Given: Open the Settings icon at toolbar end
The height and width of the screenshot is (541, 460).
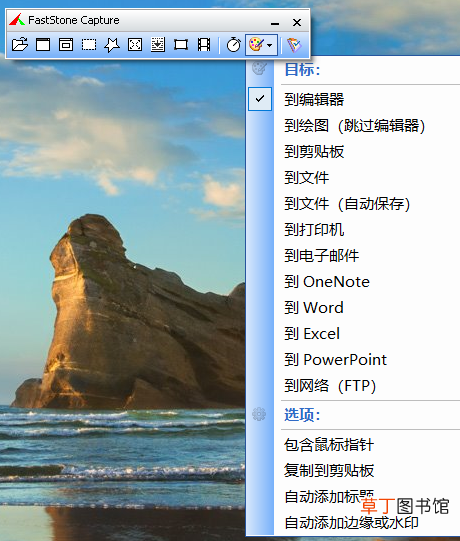Looking at the screenshot, I should pos(294,45).
